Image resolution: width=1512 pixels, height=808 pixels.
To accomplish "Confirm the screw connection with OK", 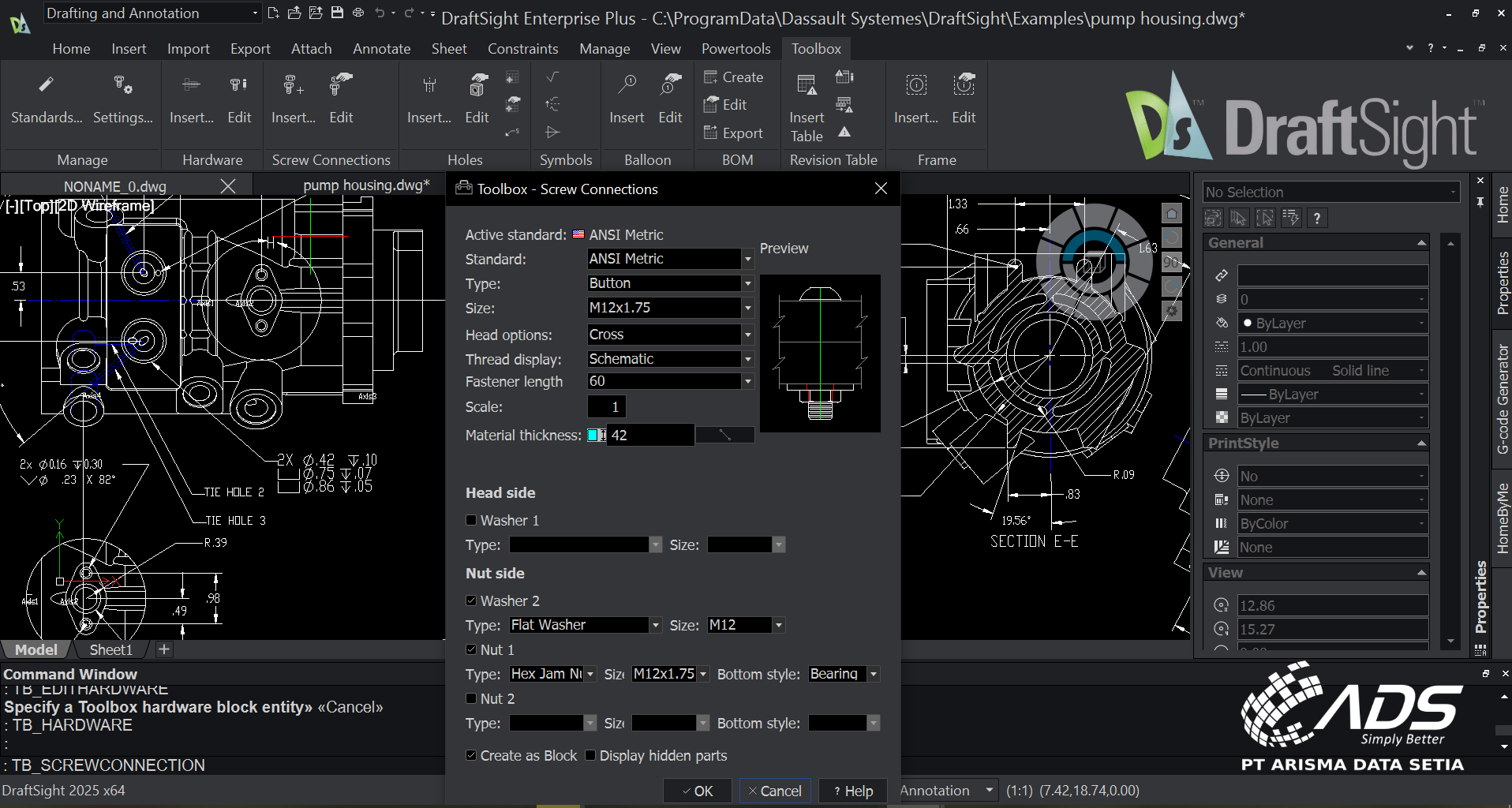I will pos(696,790).
